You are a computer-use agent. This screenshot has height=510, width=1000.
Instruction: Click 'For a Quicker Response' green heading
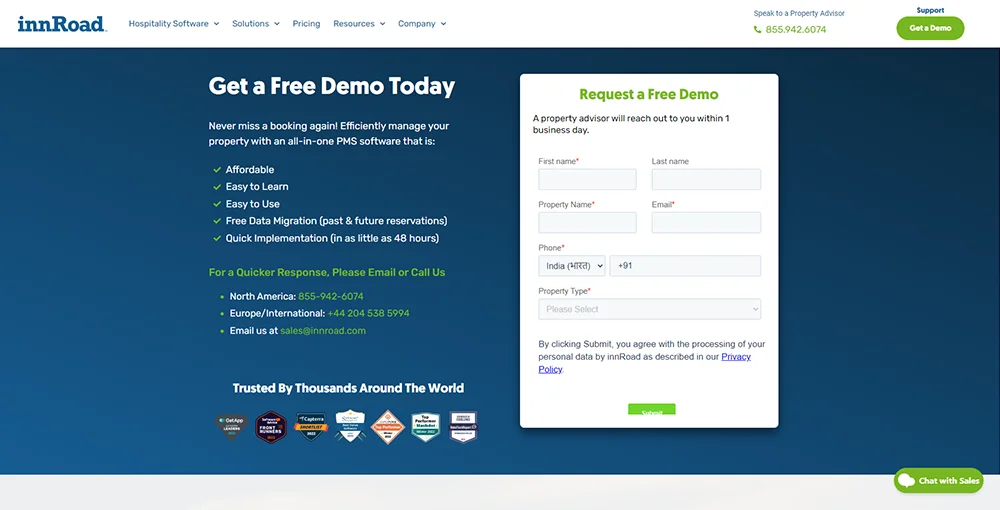point(327,272)
